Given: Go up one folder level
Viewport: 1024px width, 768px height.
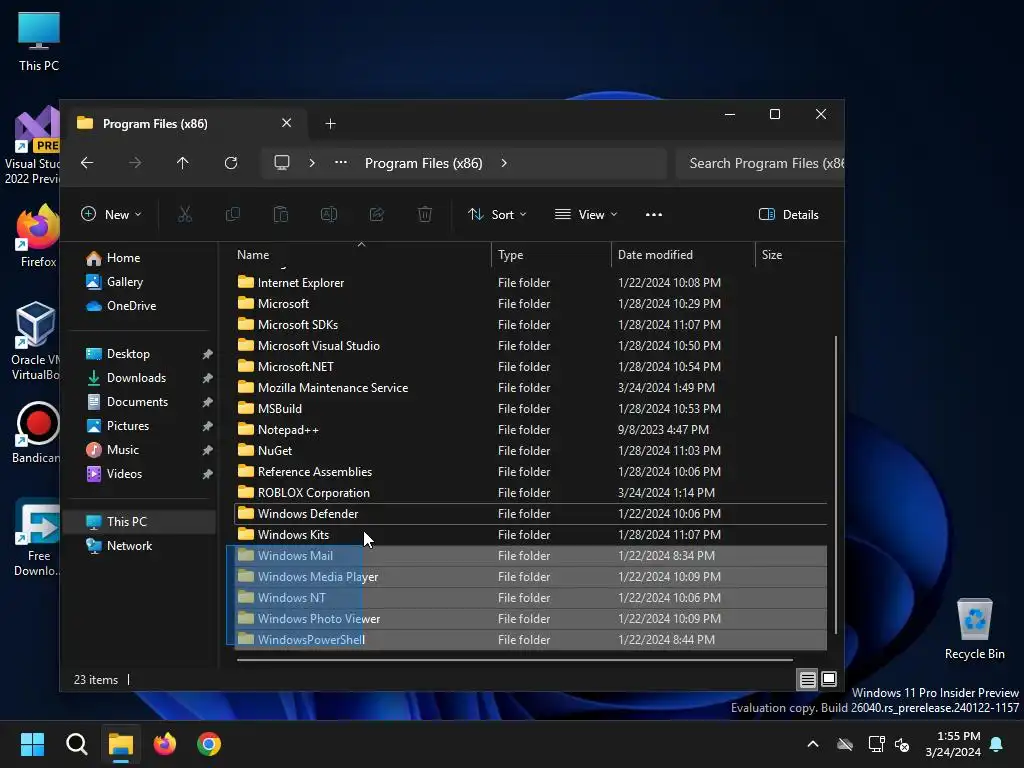Looking at the screenshot, I should (x=183, y=163).
